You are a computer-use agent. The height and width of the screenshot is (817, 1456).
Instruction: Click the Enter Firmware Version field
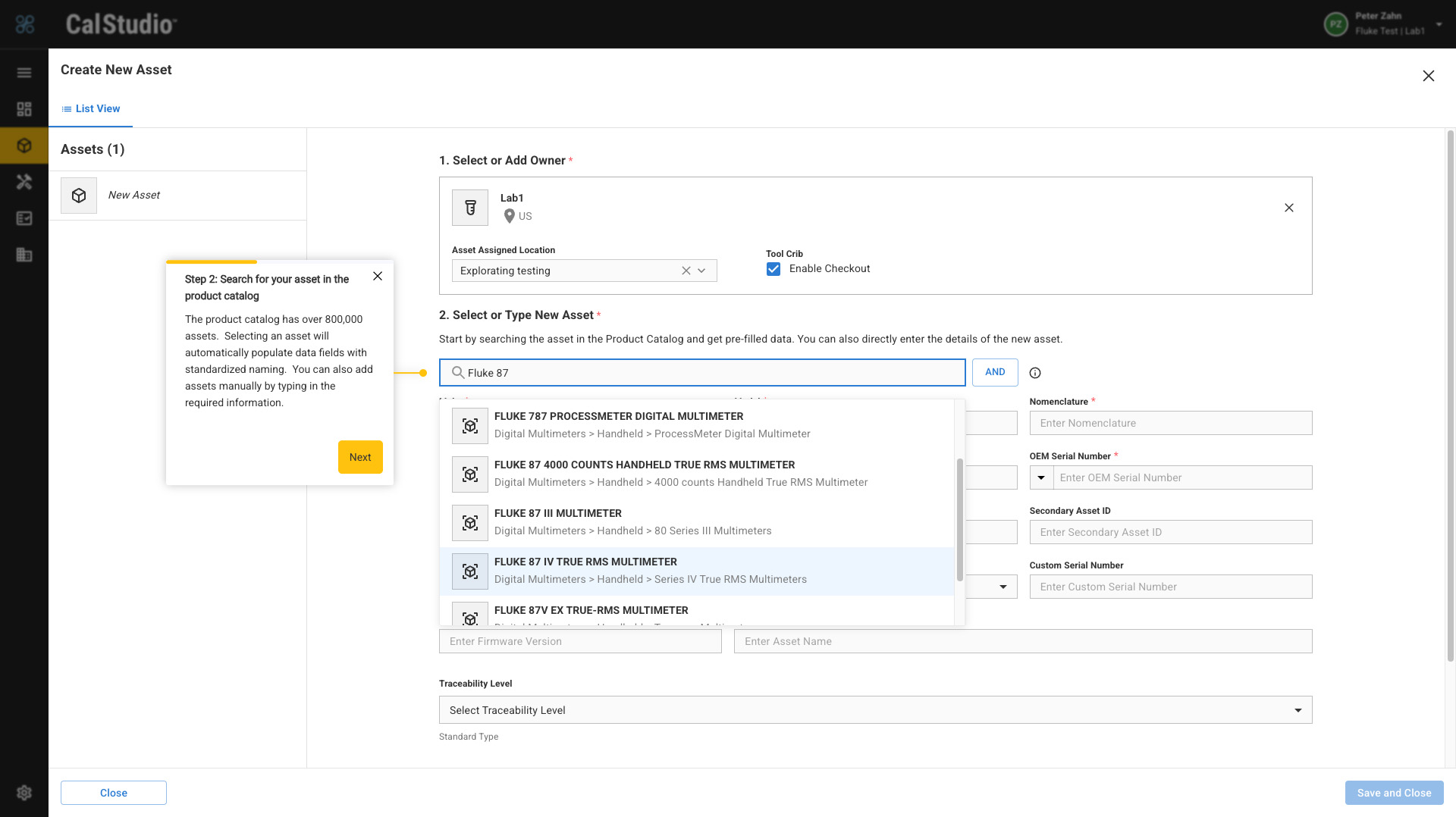tap(580, 641)
